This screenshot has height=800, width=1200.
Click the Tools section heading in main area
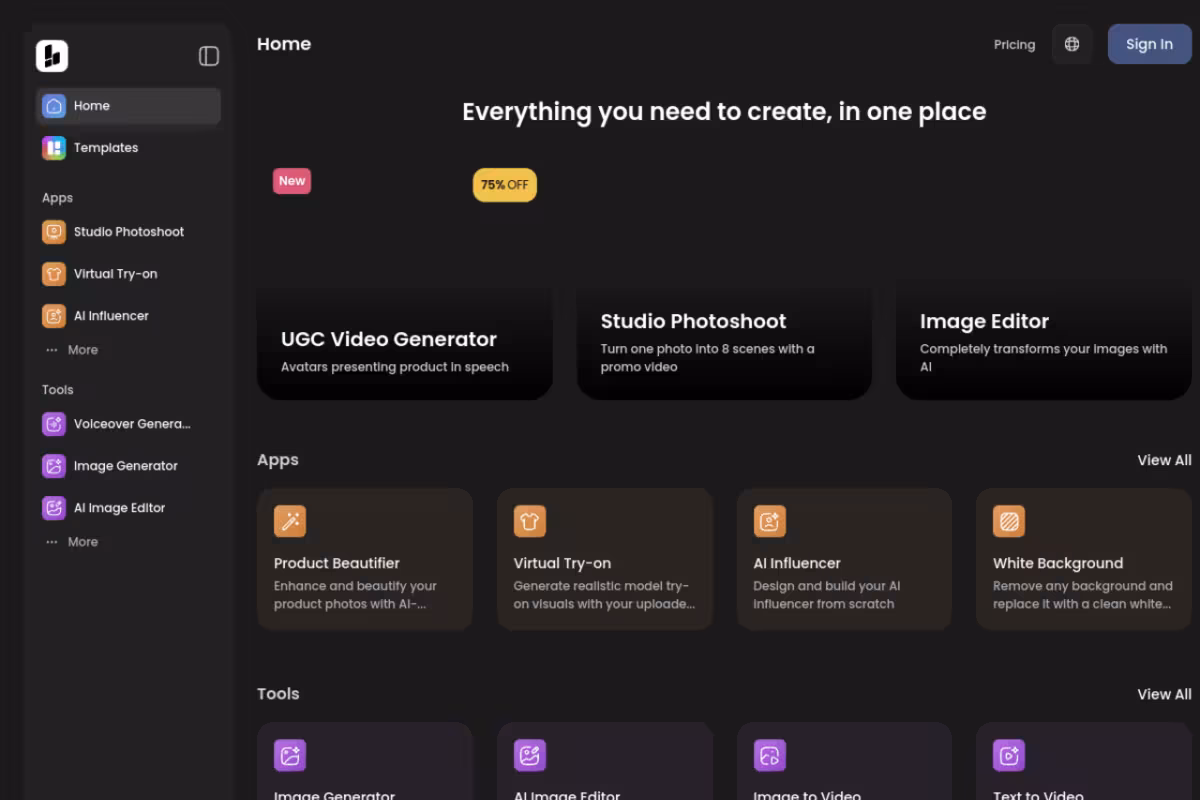278,694
